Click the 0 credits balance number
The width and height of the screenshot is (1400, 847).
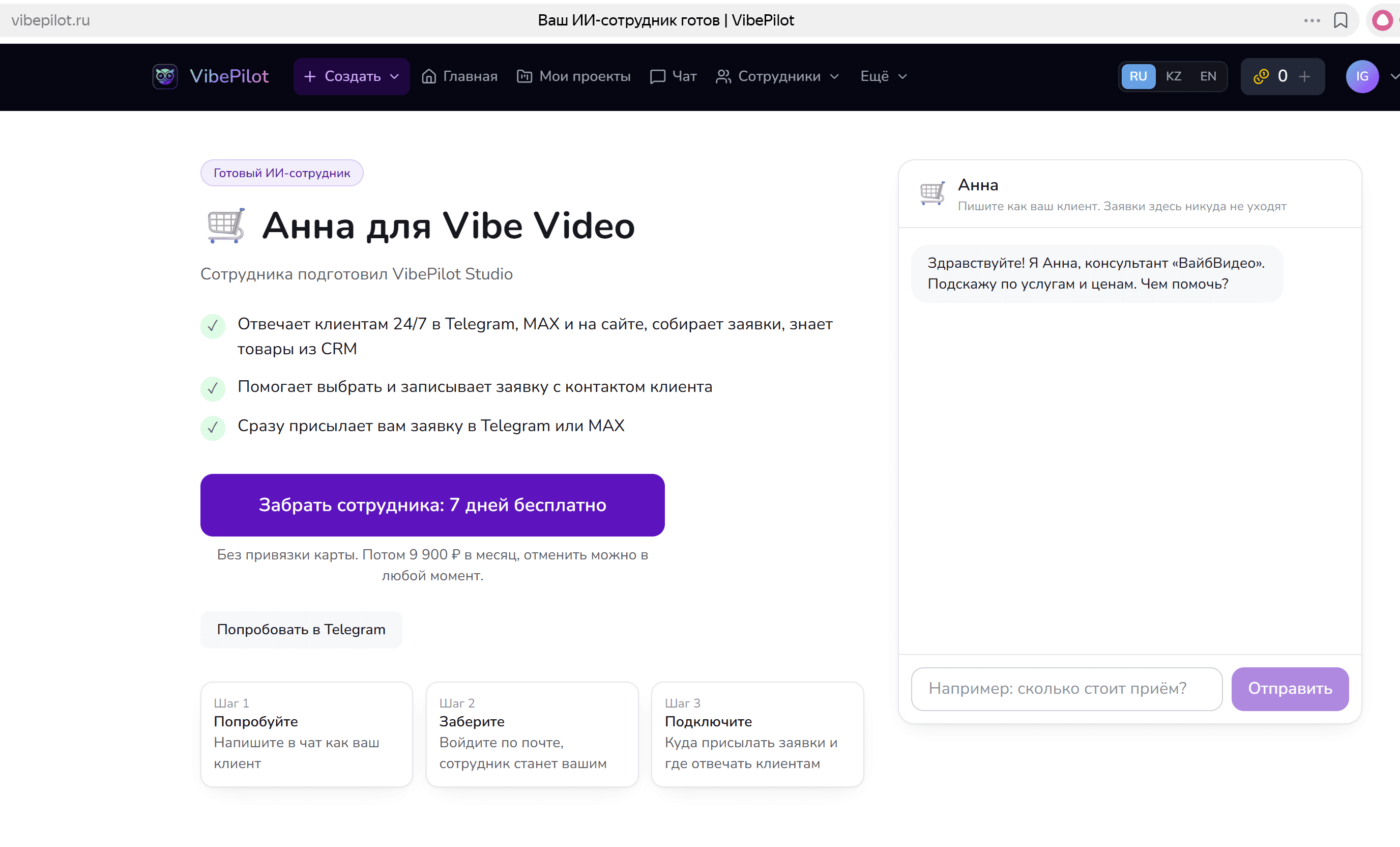coord(1282,76)
